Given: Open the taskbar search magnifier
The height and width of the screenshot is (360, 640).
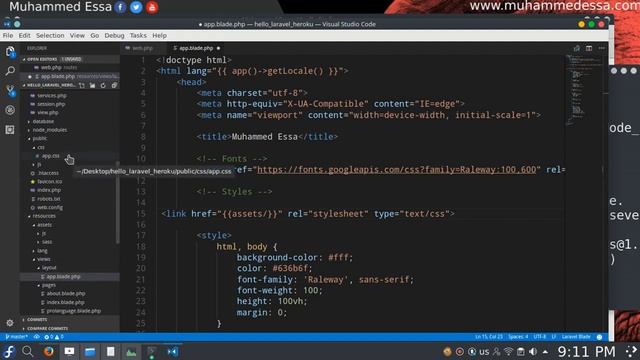Looking at the screenshot, I should pyautogui.click(x=27, y=351).
